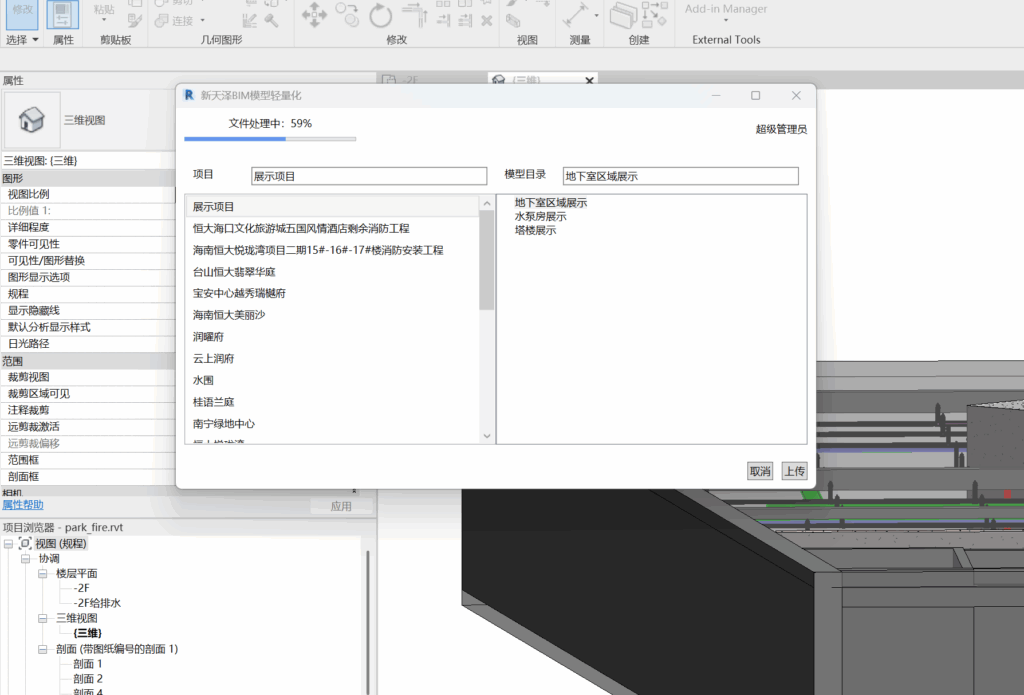
Task: Select the Modify tool in ribbon
Action: click(x=22, y=14)
